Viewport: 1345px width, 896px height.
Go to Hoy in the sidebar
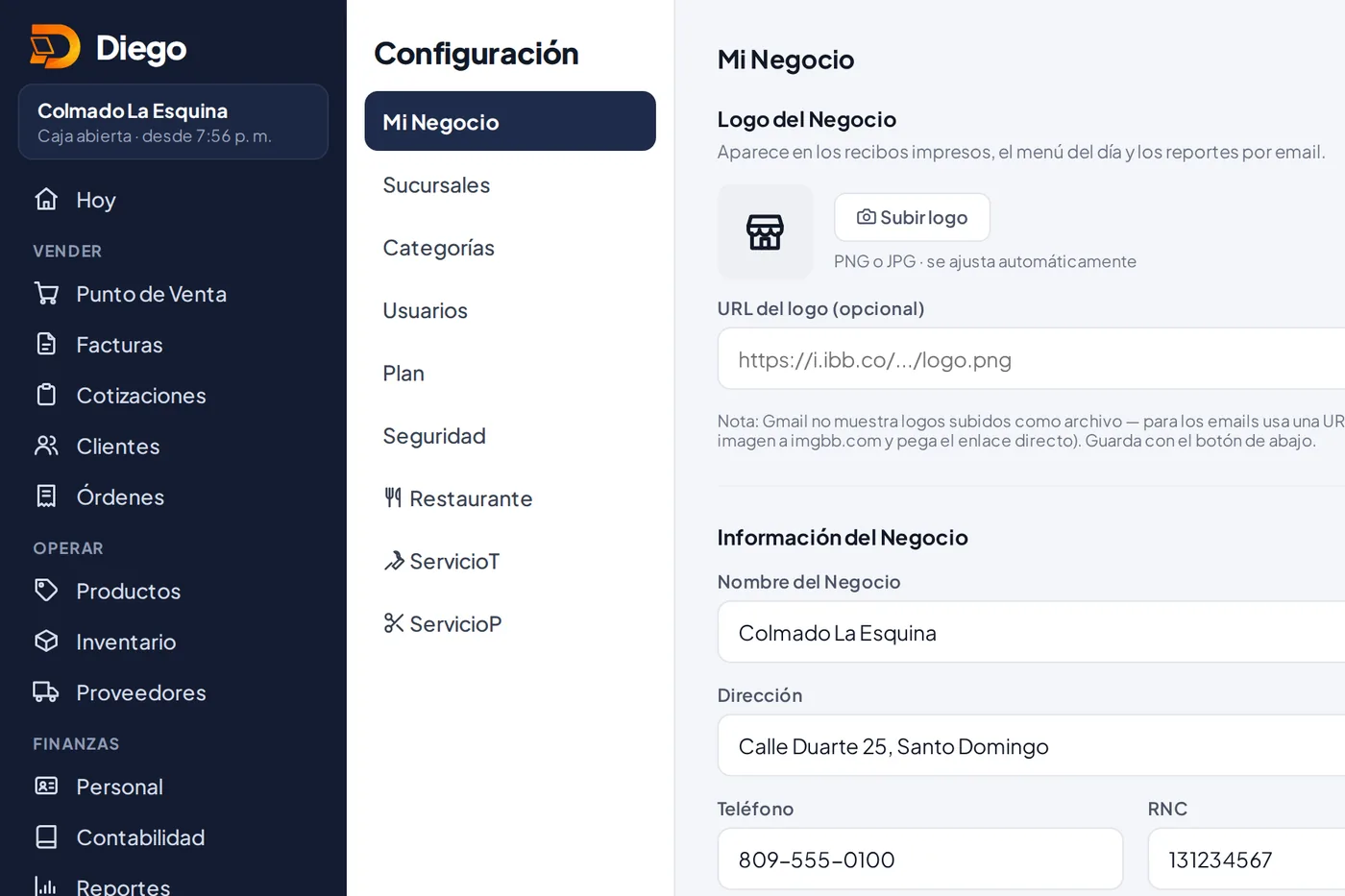[173, 200]
